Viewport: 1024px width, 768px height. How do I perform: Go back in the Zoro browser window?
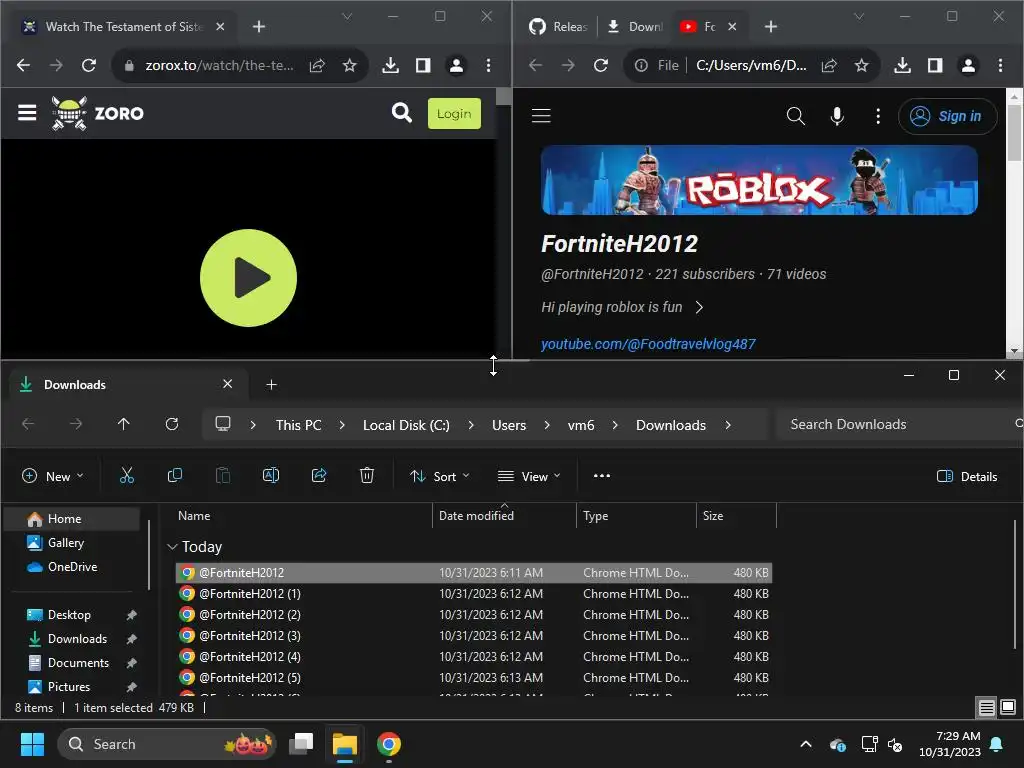coord(24,65)
